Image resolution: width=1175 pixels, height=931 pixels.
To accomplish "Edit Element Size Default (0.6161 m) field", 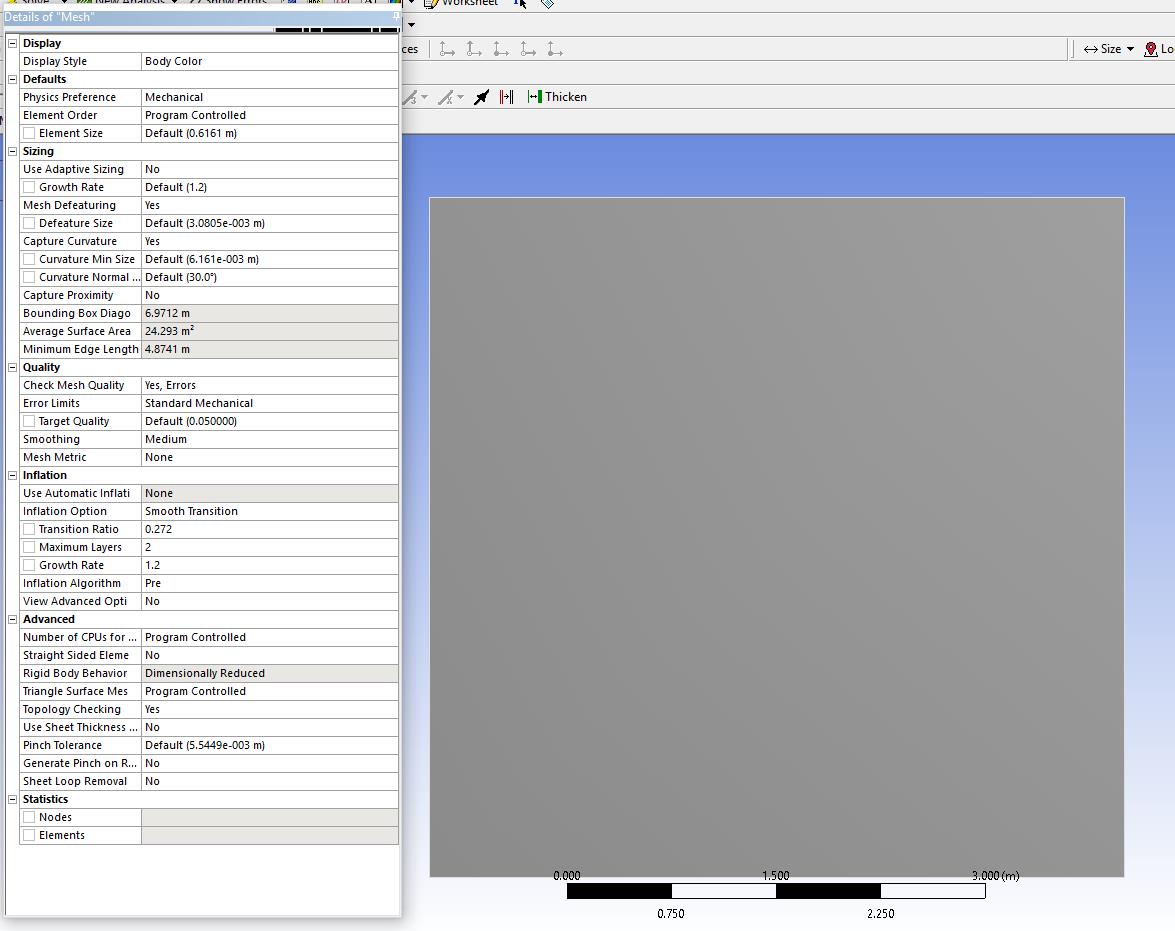I will [270, 133].
